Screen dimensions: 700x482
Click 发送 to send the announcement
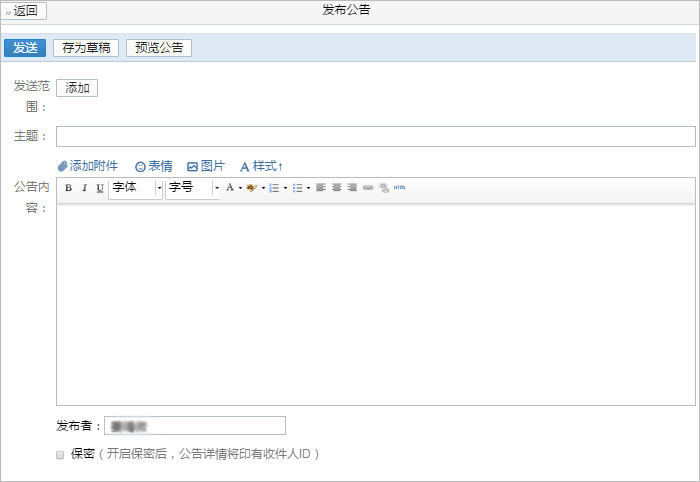pos(25,48)
